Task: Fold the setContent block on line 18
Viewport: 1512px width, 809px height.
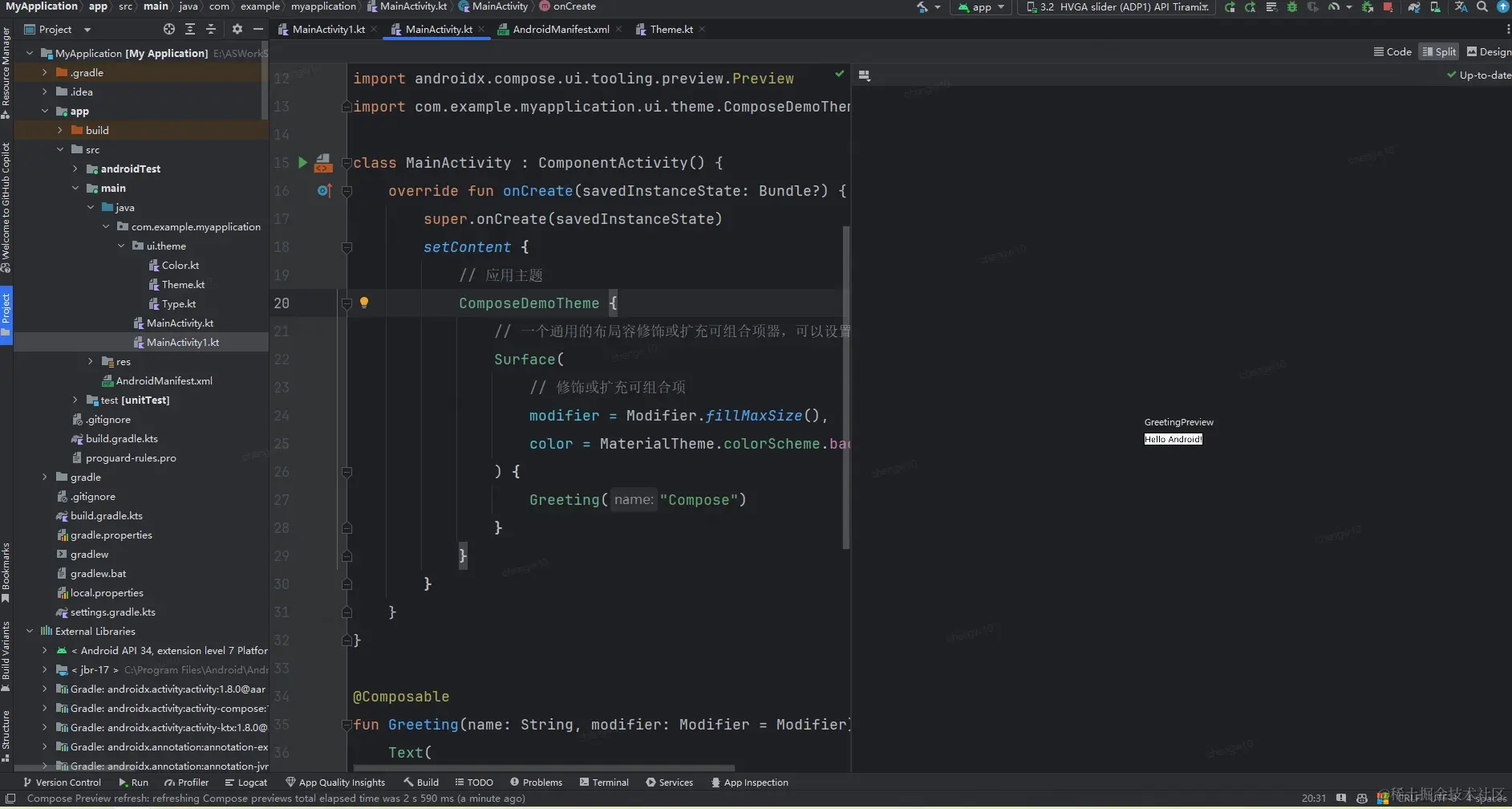Action: (x=347, y=247)
